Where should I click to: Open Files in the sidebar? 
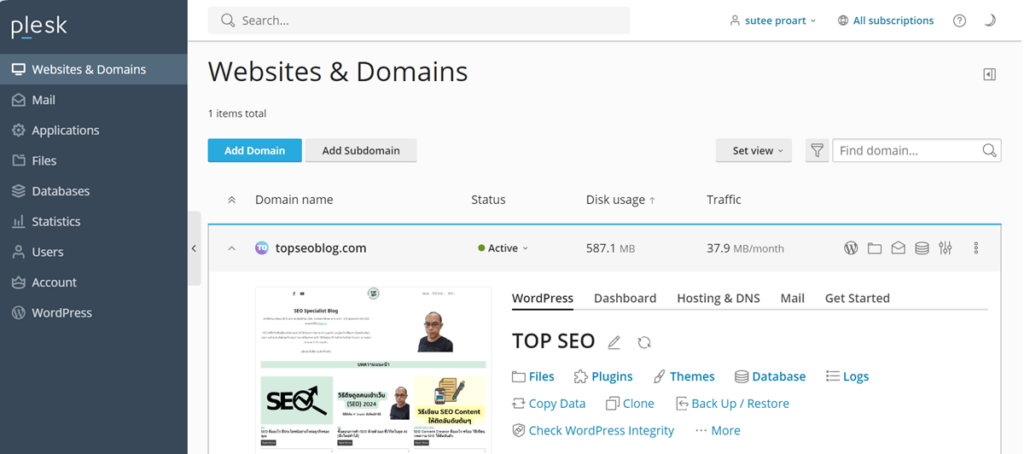coord(93,161)
